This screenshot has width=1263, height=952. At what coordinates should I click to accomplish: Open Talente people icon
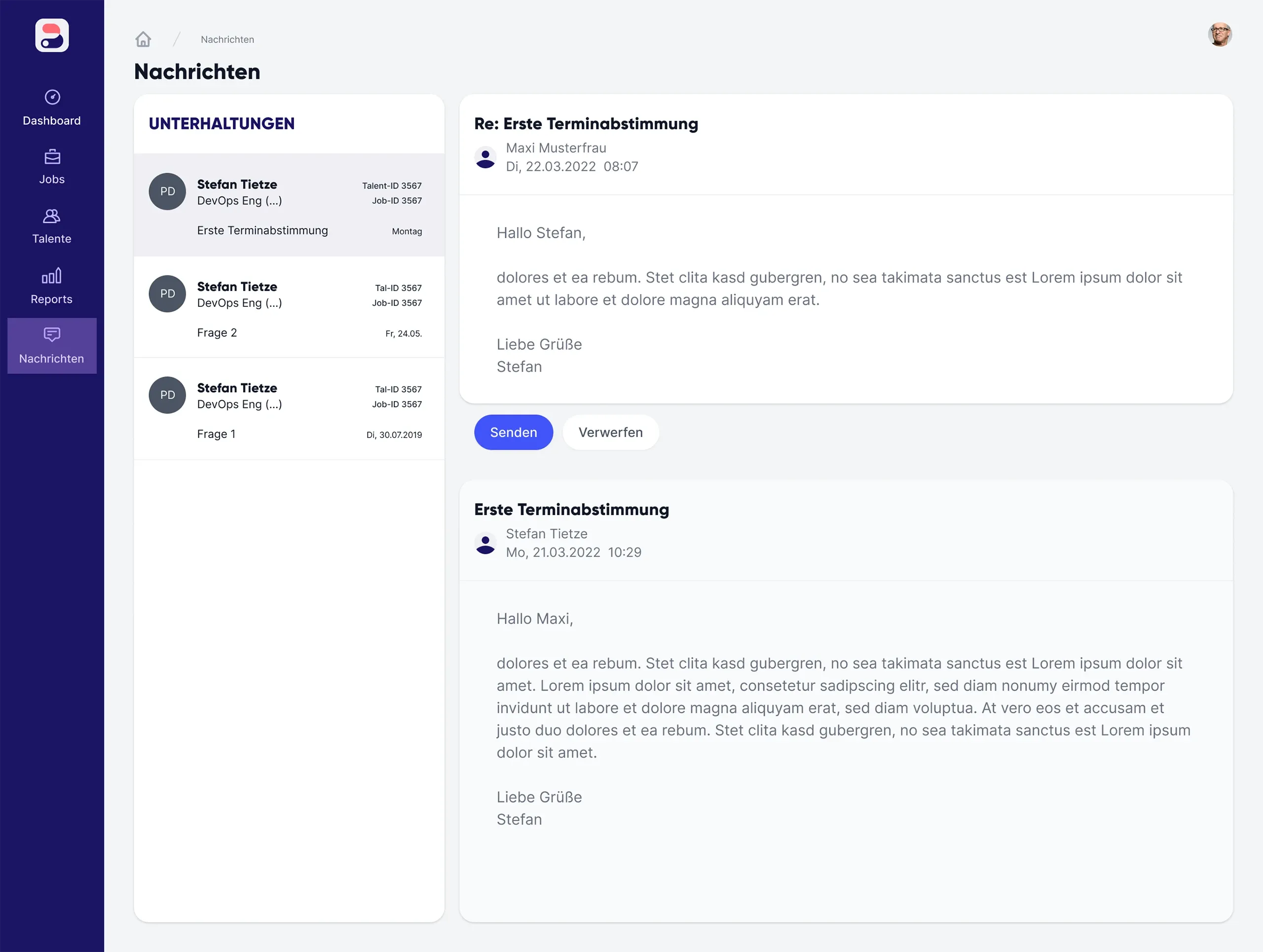click(52, 216)
